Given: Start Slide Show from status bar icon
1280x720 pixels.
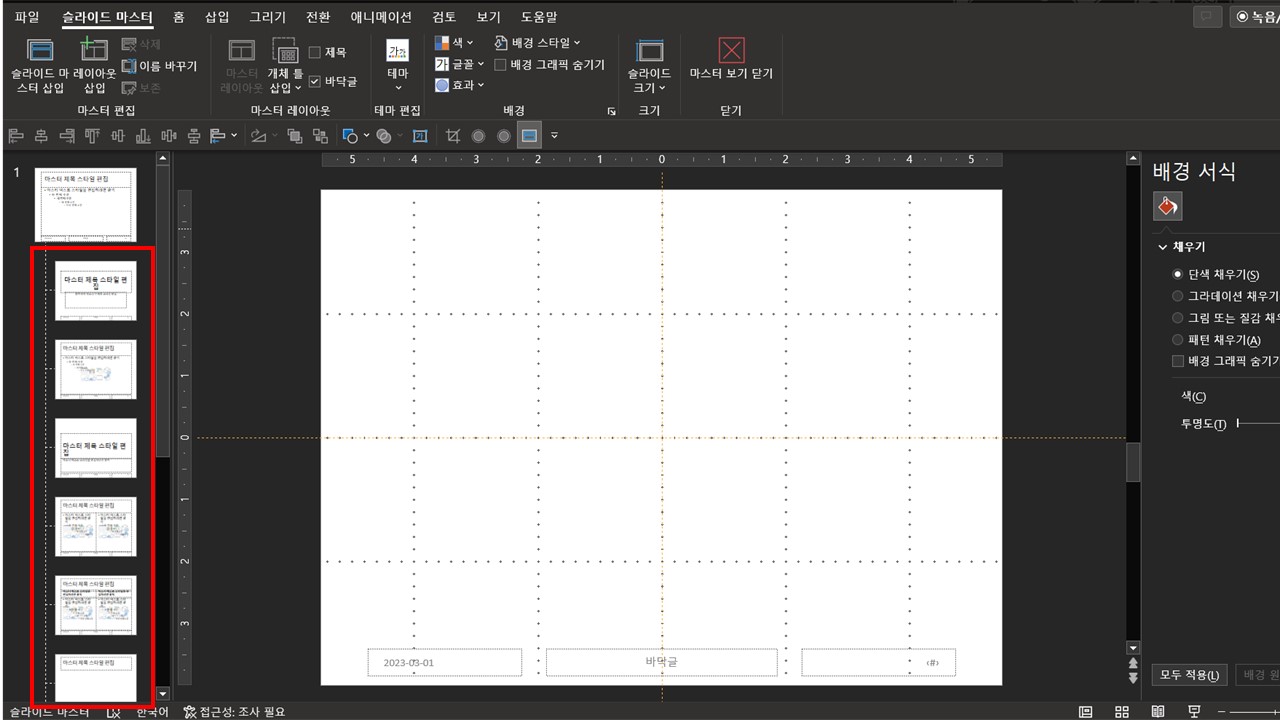Looking at the screenshot, I should (1195, 711).
